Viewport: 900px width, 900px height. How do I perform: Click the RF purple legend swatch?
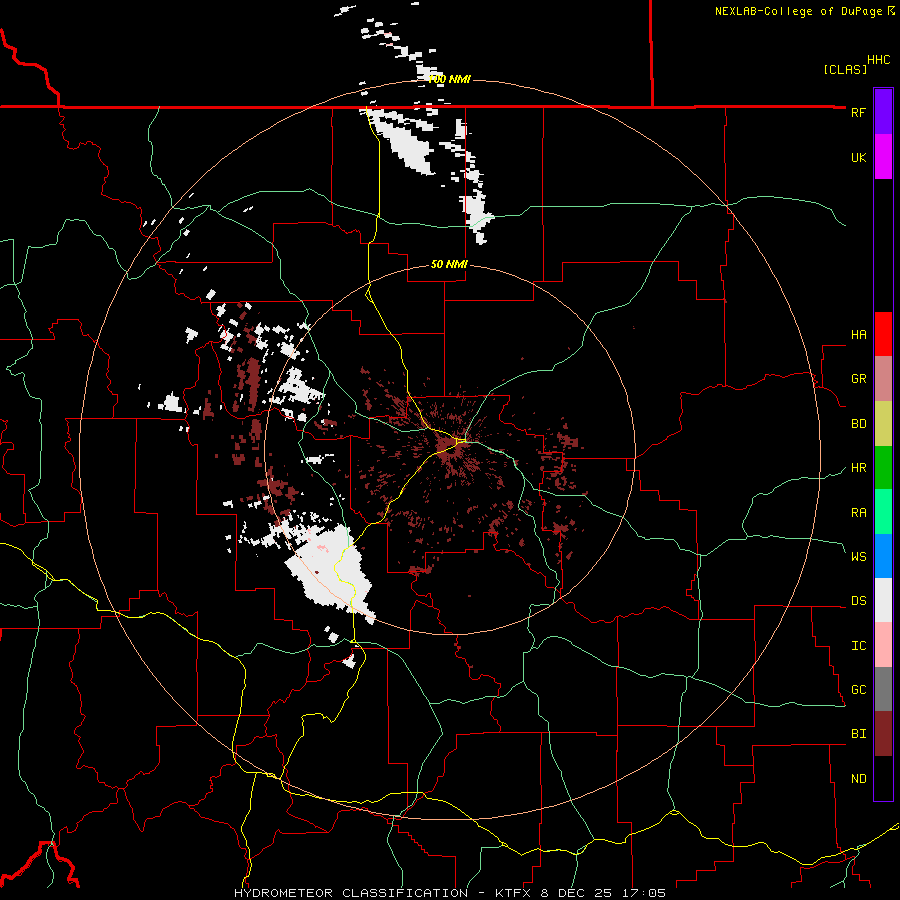883,112
